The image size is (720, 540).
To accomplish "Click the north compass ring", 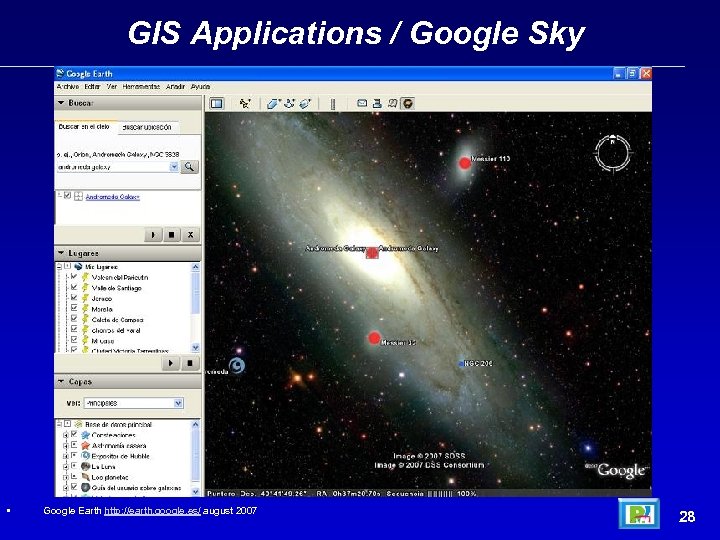I will 613,153.
